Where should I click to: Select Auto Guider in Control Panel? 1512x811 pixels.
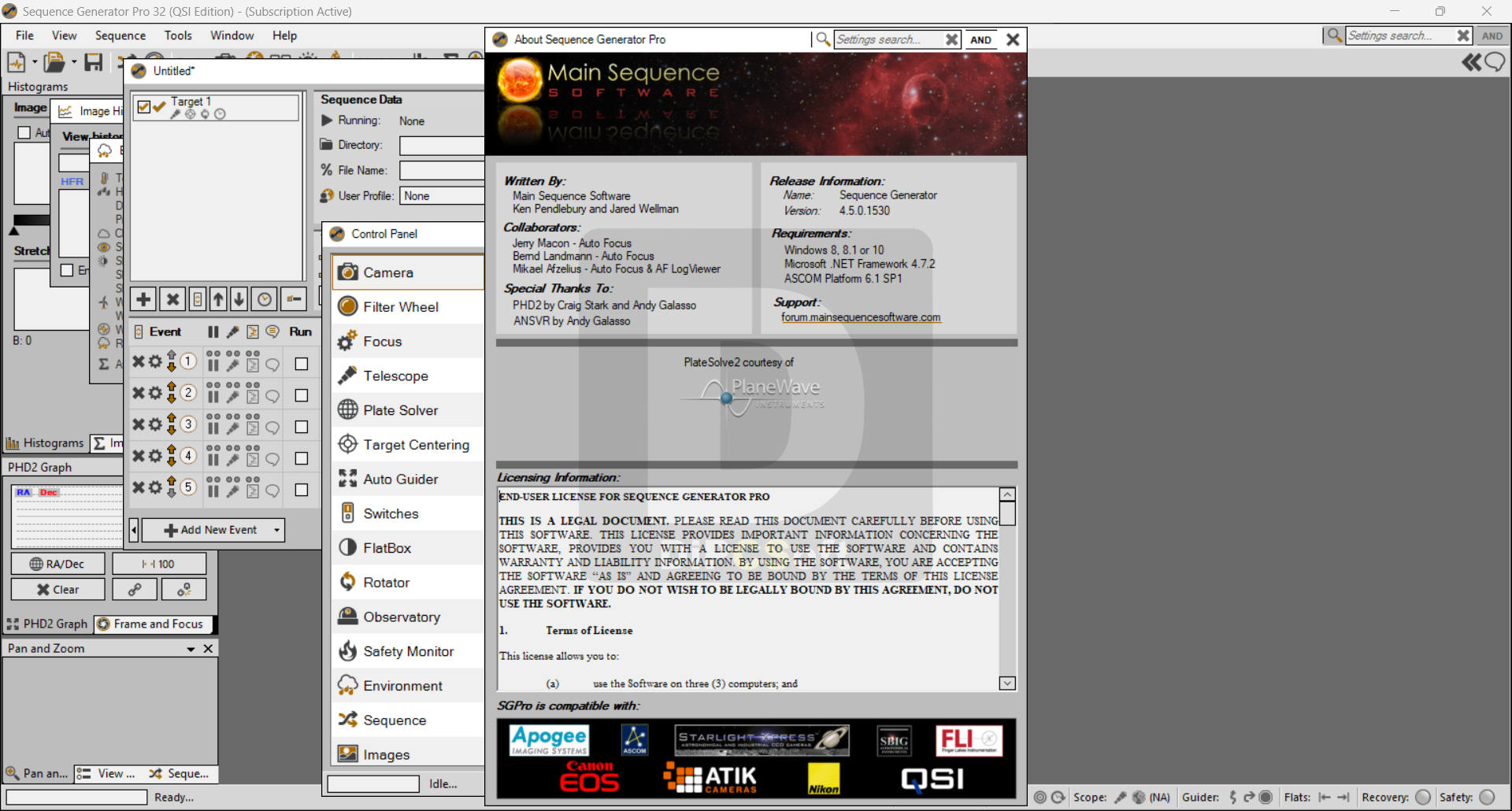[x=408, y=479]
